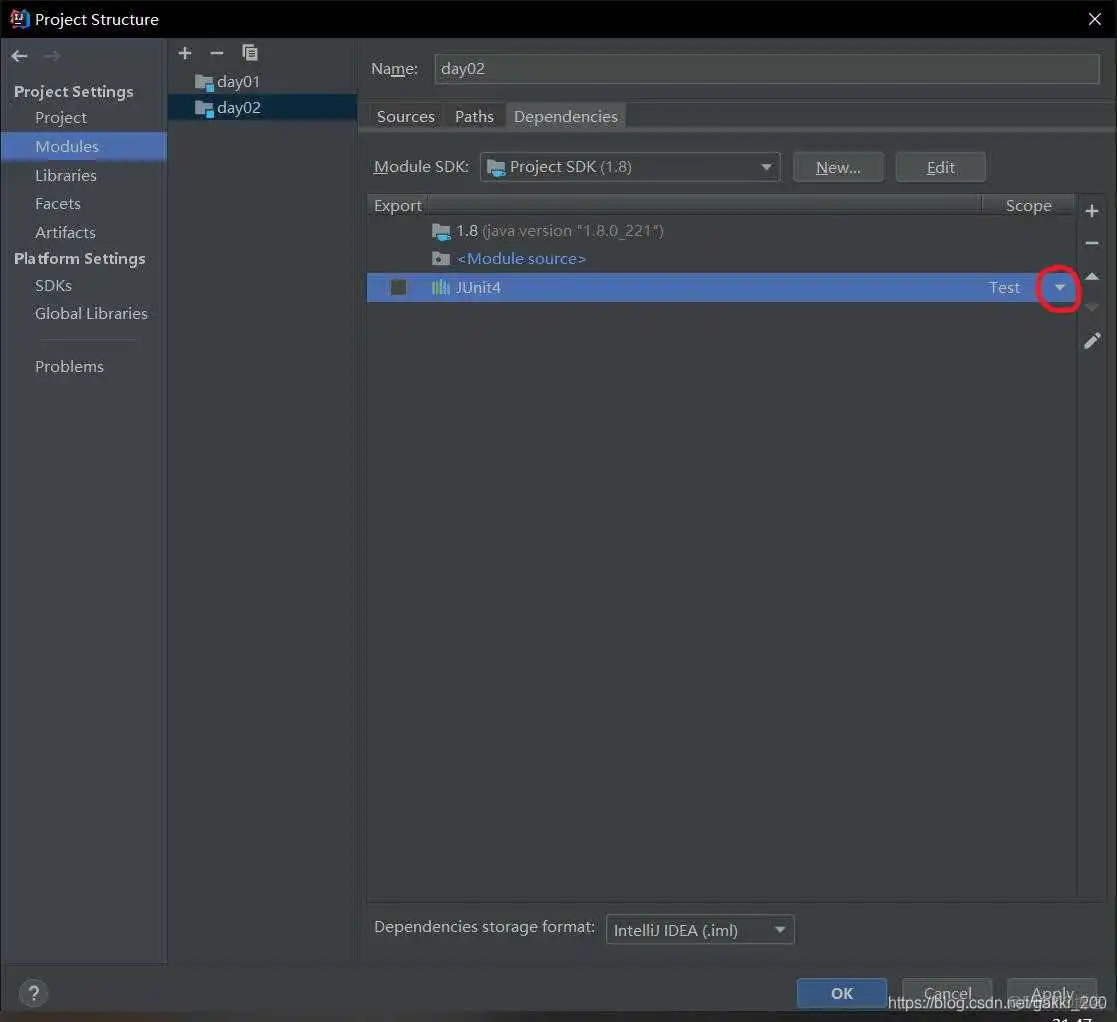Screen dimensions: 1117x1022
Task: Edit dependency with the pencil icon
Action: click(x=1092, y=341)
